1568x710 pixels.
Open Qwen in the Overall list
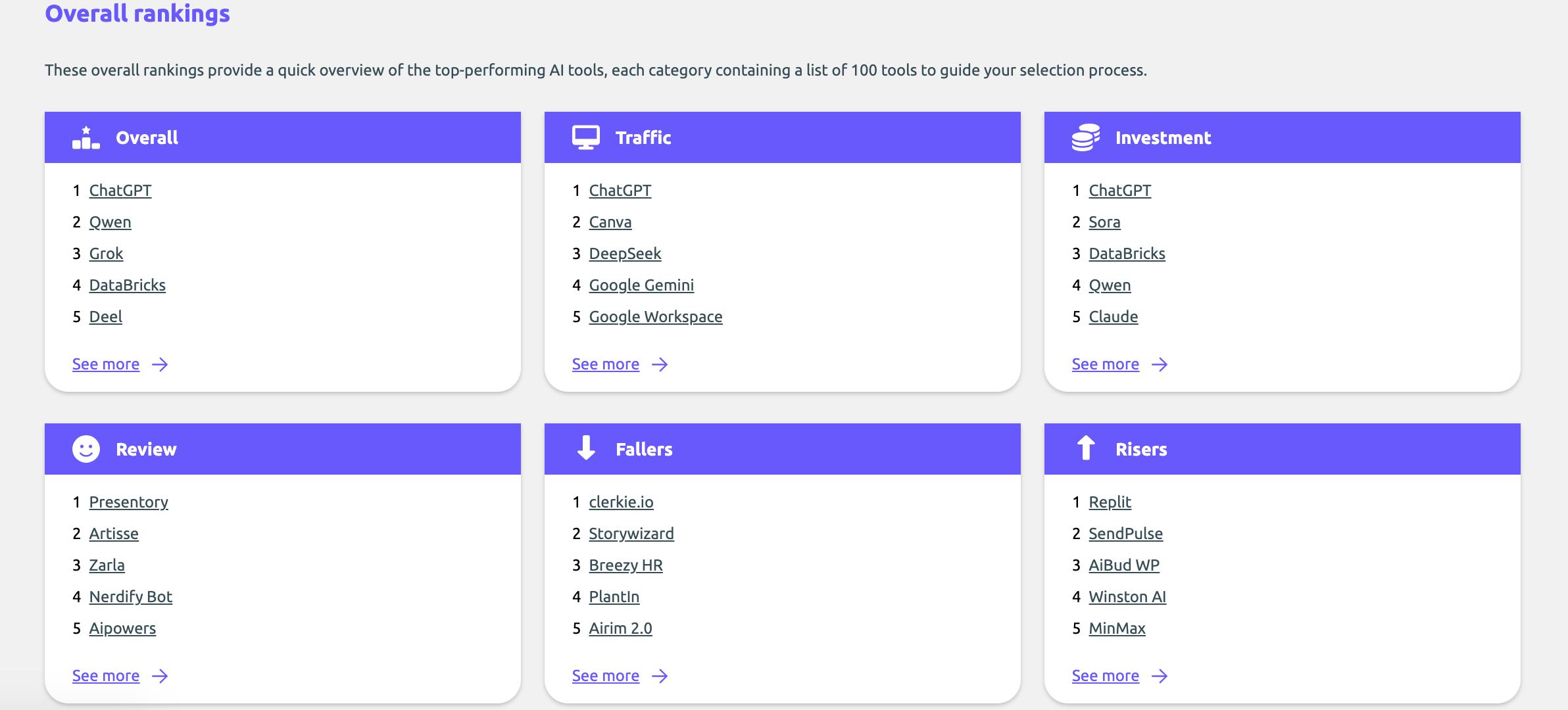pyautogui.click(x=110, y=222)
